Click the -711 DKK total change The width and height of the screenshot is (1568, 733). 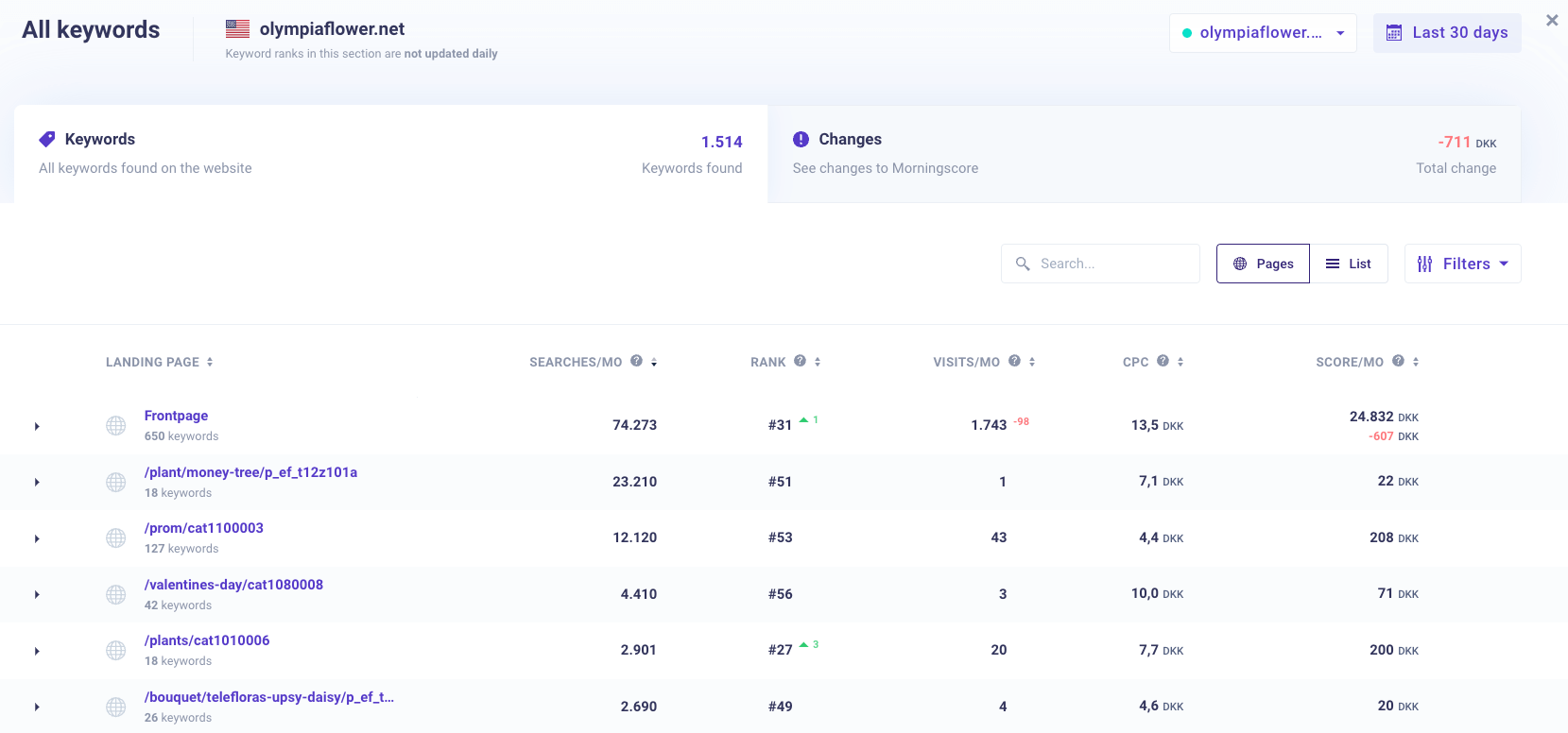pyautogui.click(x=1467, y=142)
